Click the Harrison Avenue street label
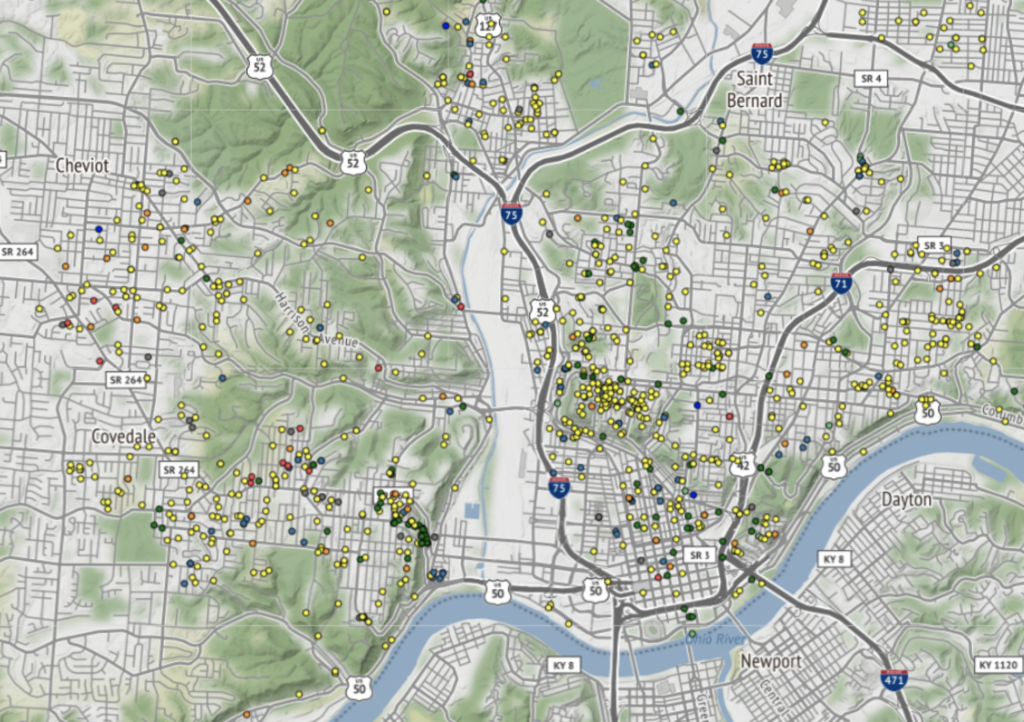The image size is (1024, 722). coord(315,321)
